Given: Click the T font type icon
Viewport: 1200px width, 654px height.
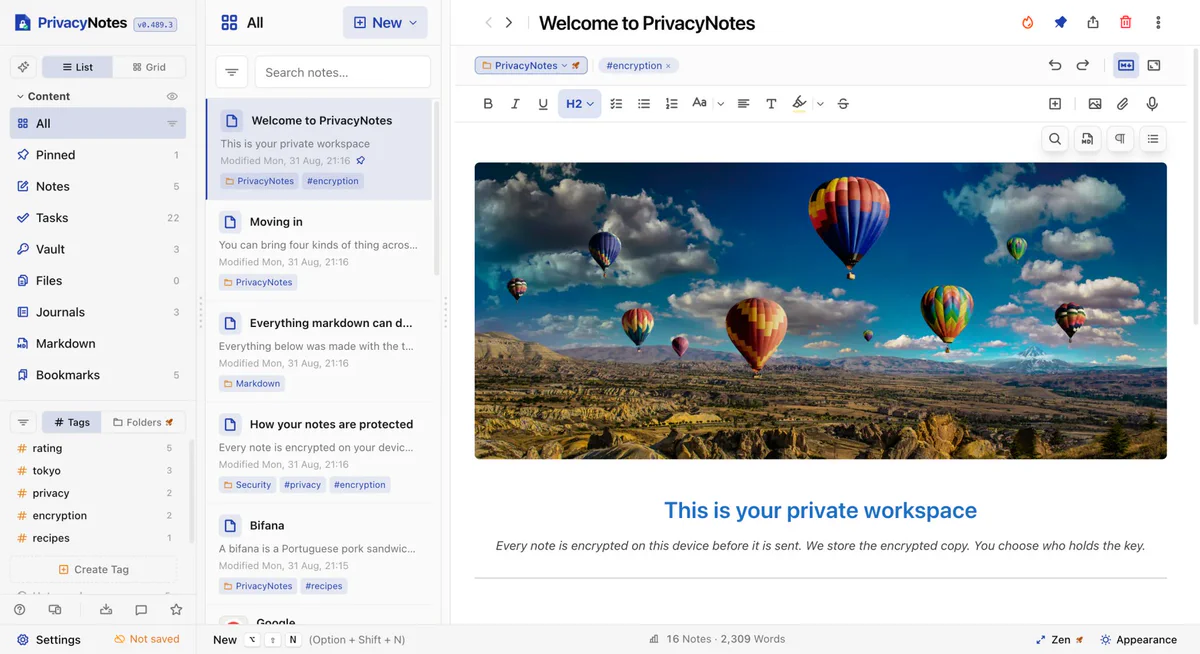Looking at the screenshot, I should [x=771, y=104].
